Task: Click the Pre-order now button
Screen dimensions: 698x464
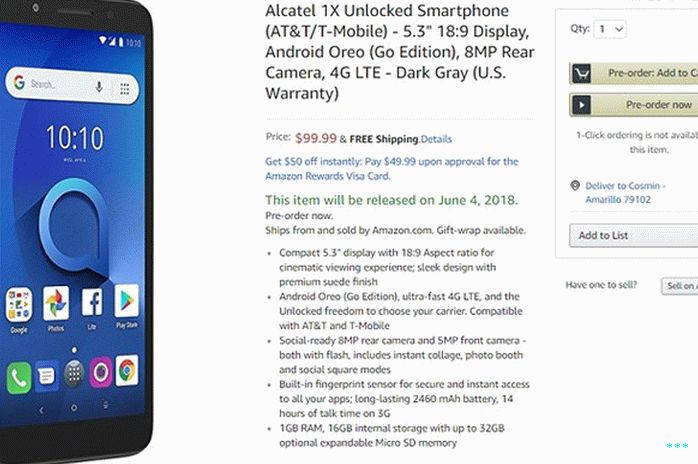Action: [634, 105]
